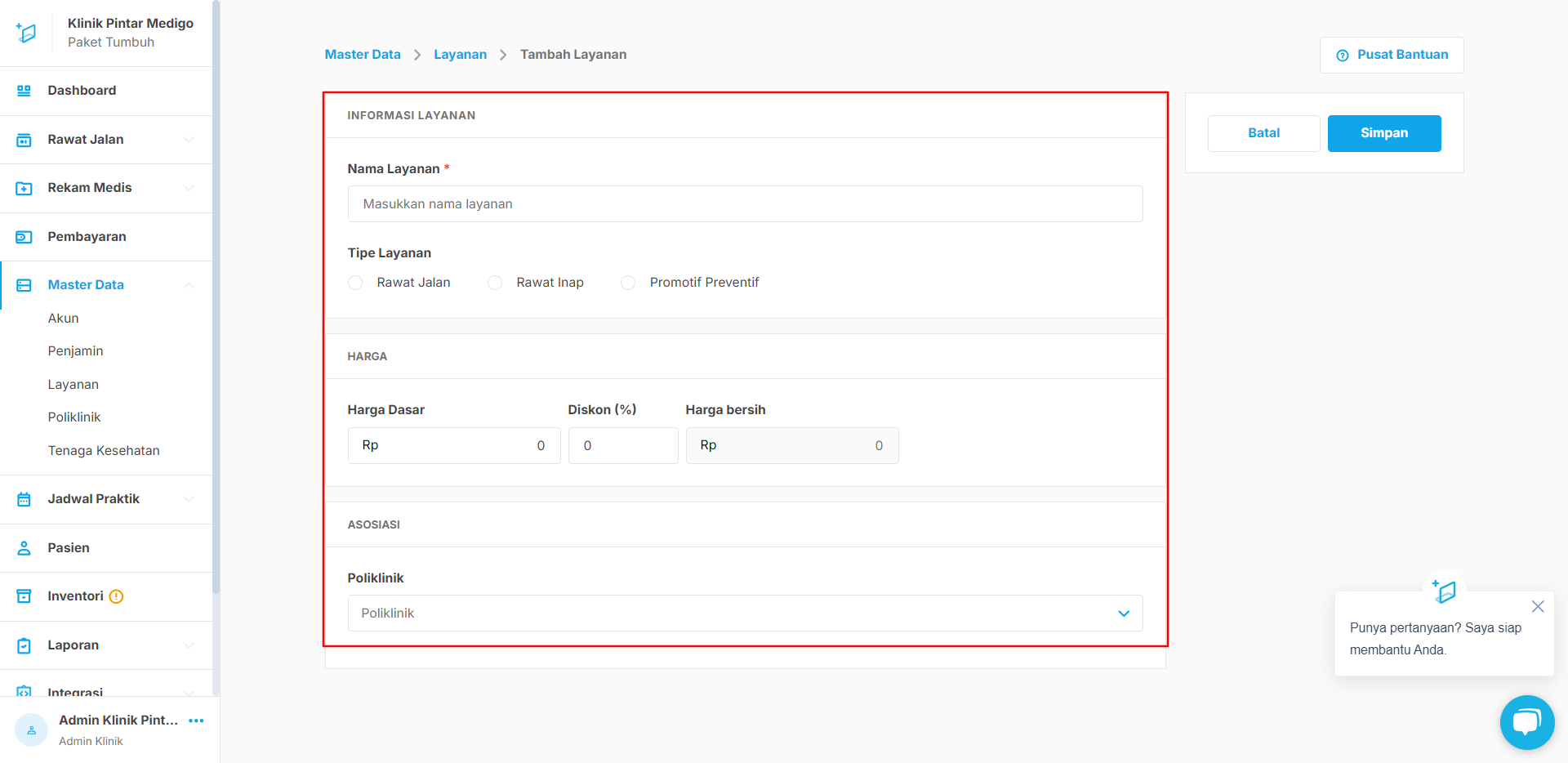Select the Rawat Inap radio option

[495, 283]
